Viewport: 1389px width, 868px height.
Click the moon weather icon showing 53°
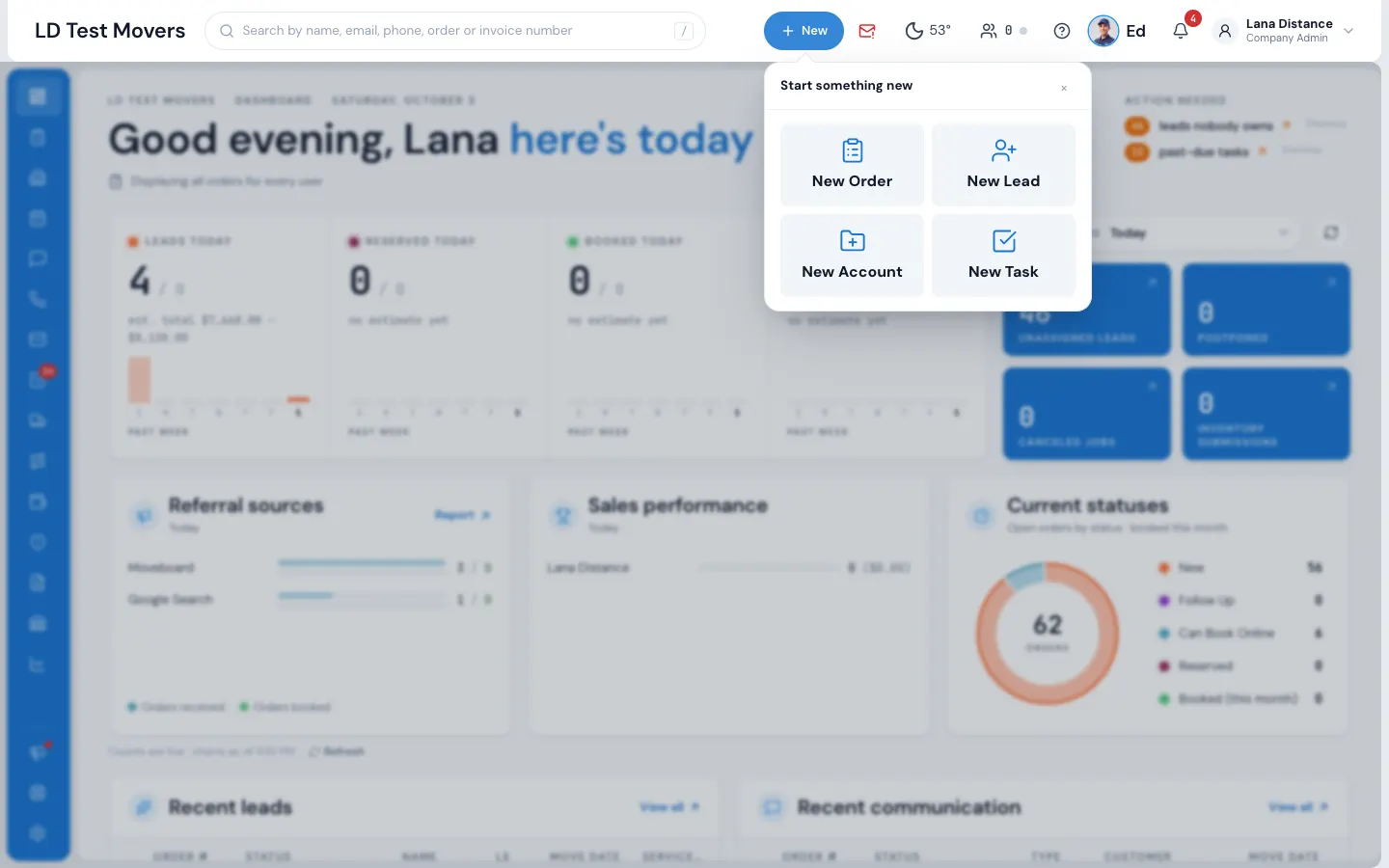click(x=913, y=31)
